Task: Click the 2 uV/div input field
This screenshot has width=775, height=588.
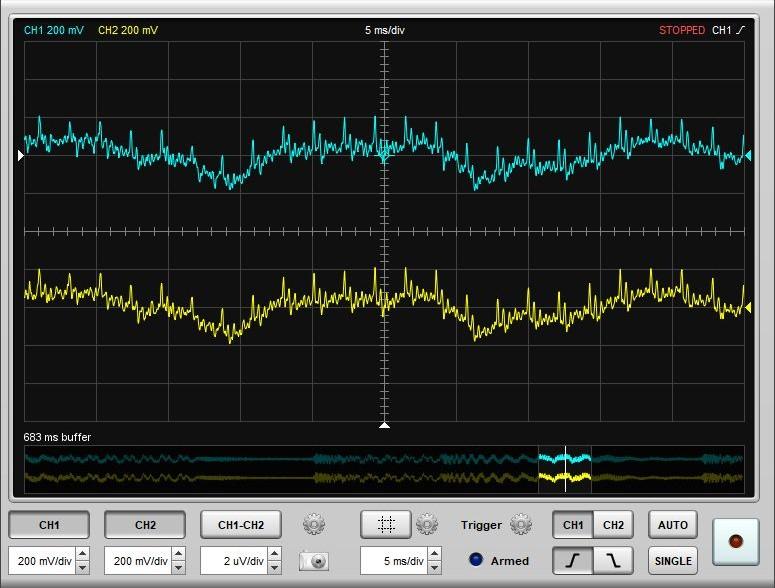Action: 234,561
